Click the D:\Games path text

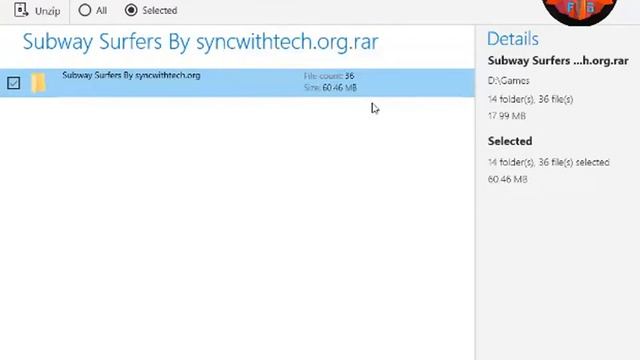click(509, 81)
